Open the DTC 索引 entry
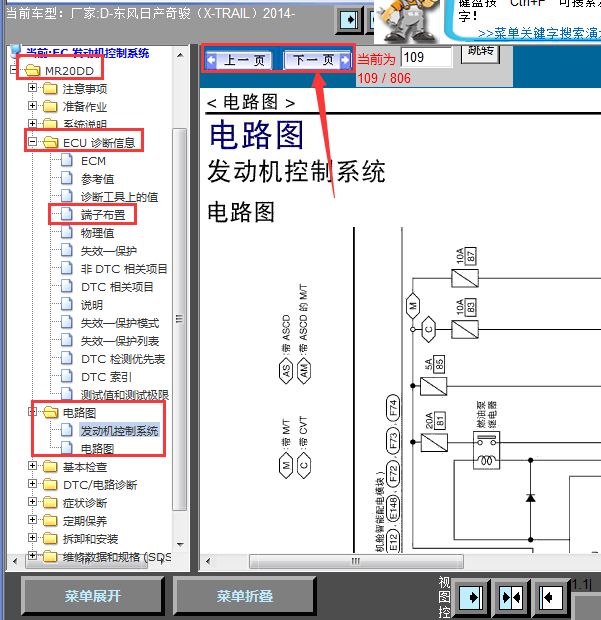This screenshot has height=620, width=601. click(x=106, y=377)
